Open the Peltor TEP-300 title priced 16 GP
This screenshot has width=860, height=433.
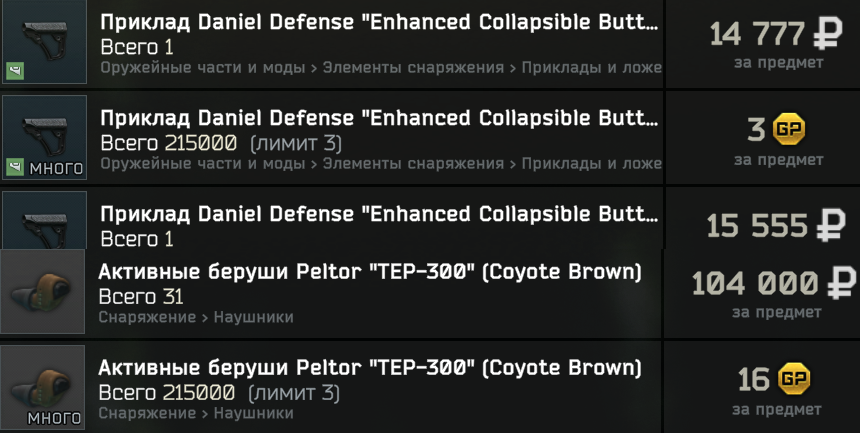[x=369, y=368]
